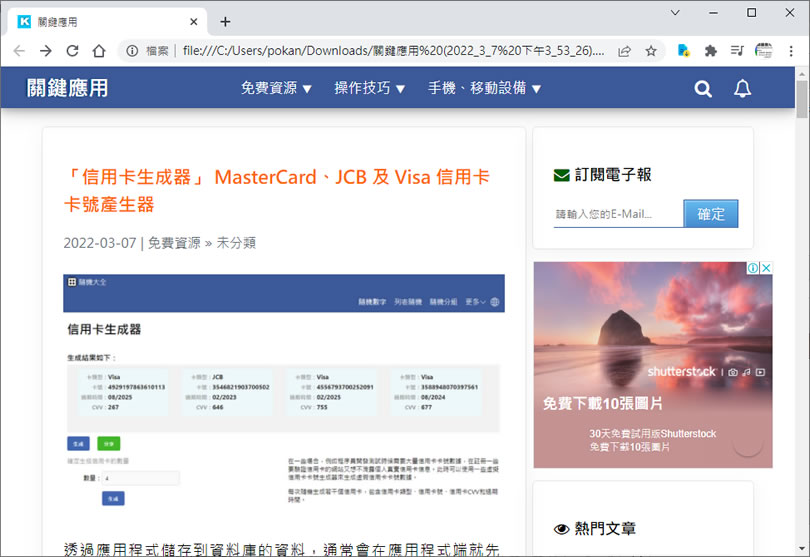This screenshot has height=557, width=810.
Task: Open the 信用卡生成器 article title
Action: [x=276, y=191]
